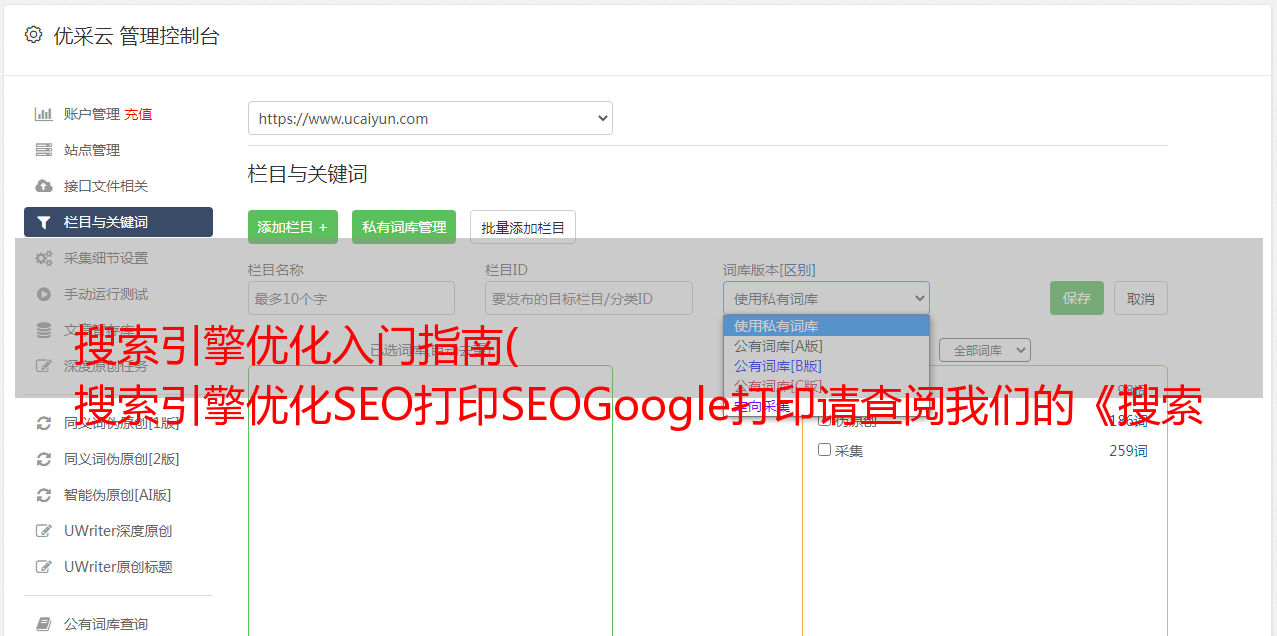Choose 使用私有词库 option in the list

[826, 325]
